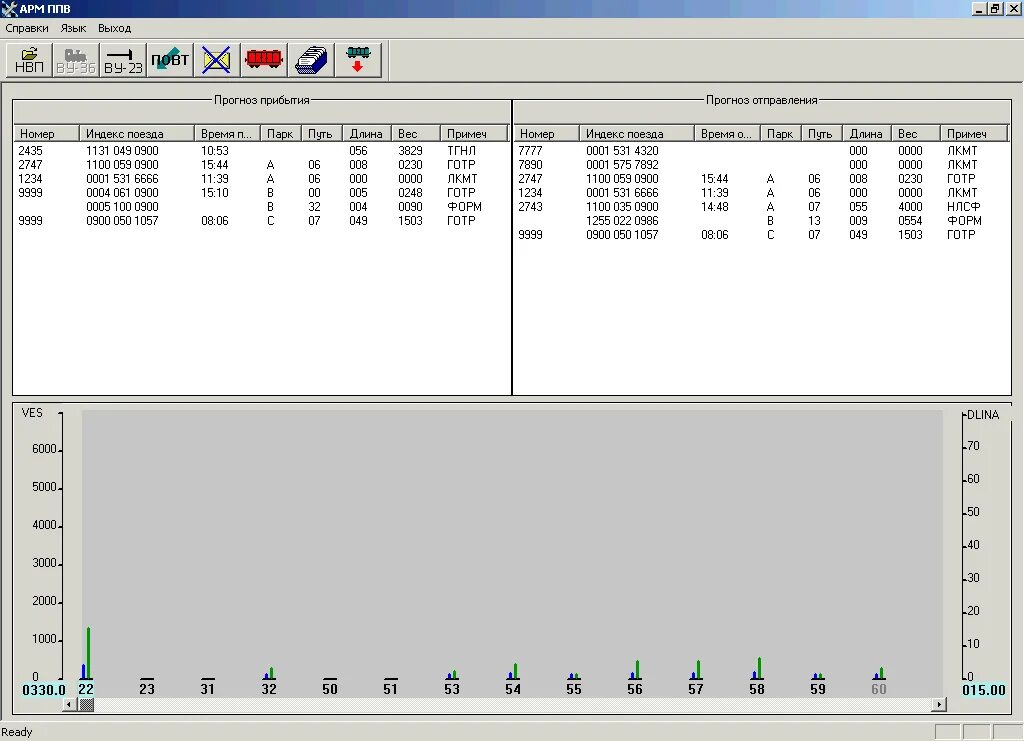The image size is (1024, 741).
Task: Click the red railcar toolbar icon
Action: (x=264, y=60)
